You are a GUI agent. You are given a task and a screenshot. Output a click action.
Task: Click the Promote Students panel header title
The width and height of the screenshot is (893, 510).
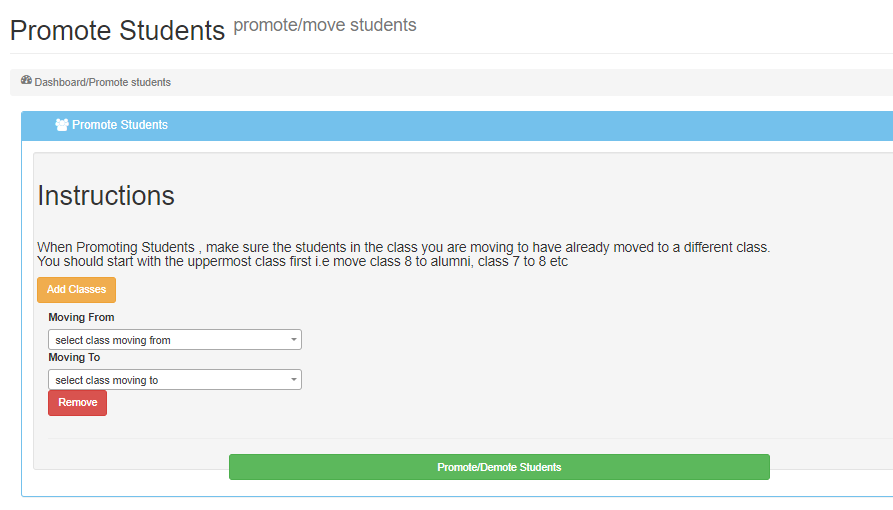click(120, 125)
